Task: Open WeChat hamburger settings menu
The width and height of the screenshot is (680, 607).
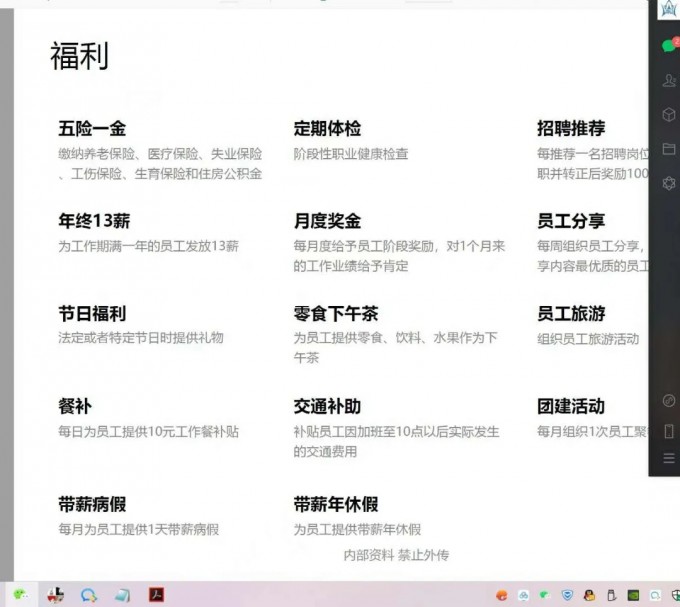Action: point(669,458)
